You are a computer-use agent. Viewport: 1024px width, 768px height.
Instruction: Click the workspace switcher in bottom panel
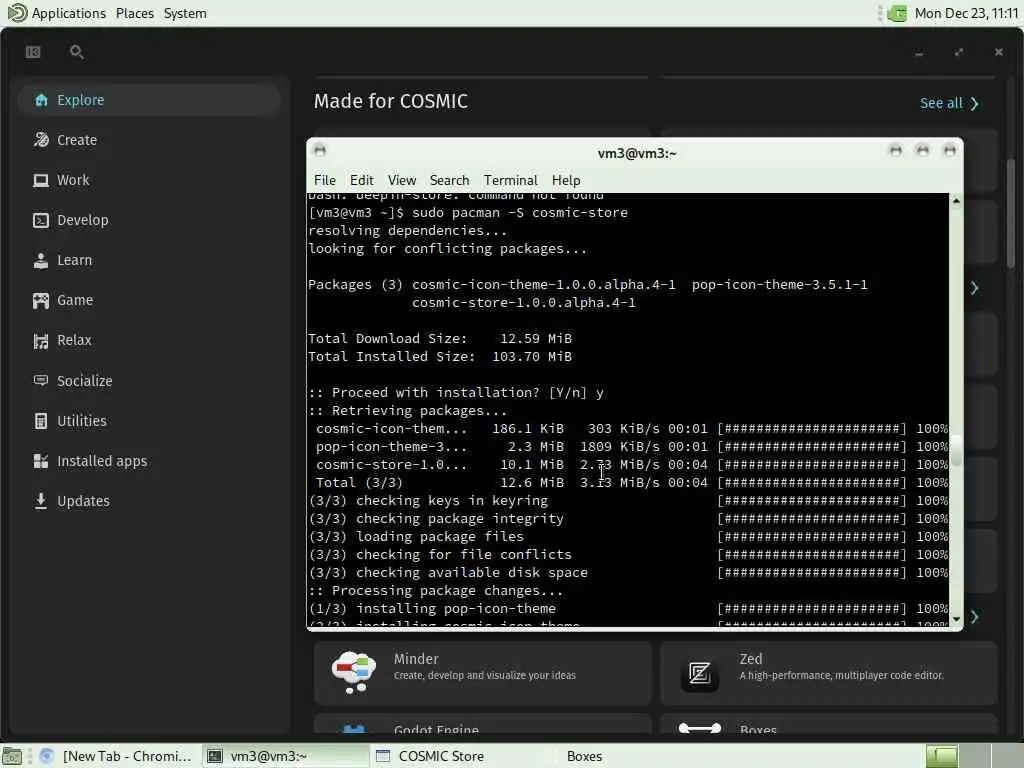point(974,756)
